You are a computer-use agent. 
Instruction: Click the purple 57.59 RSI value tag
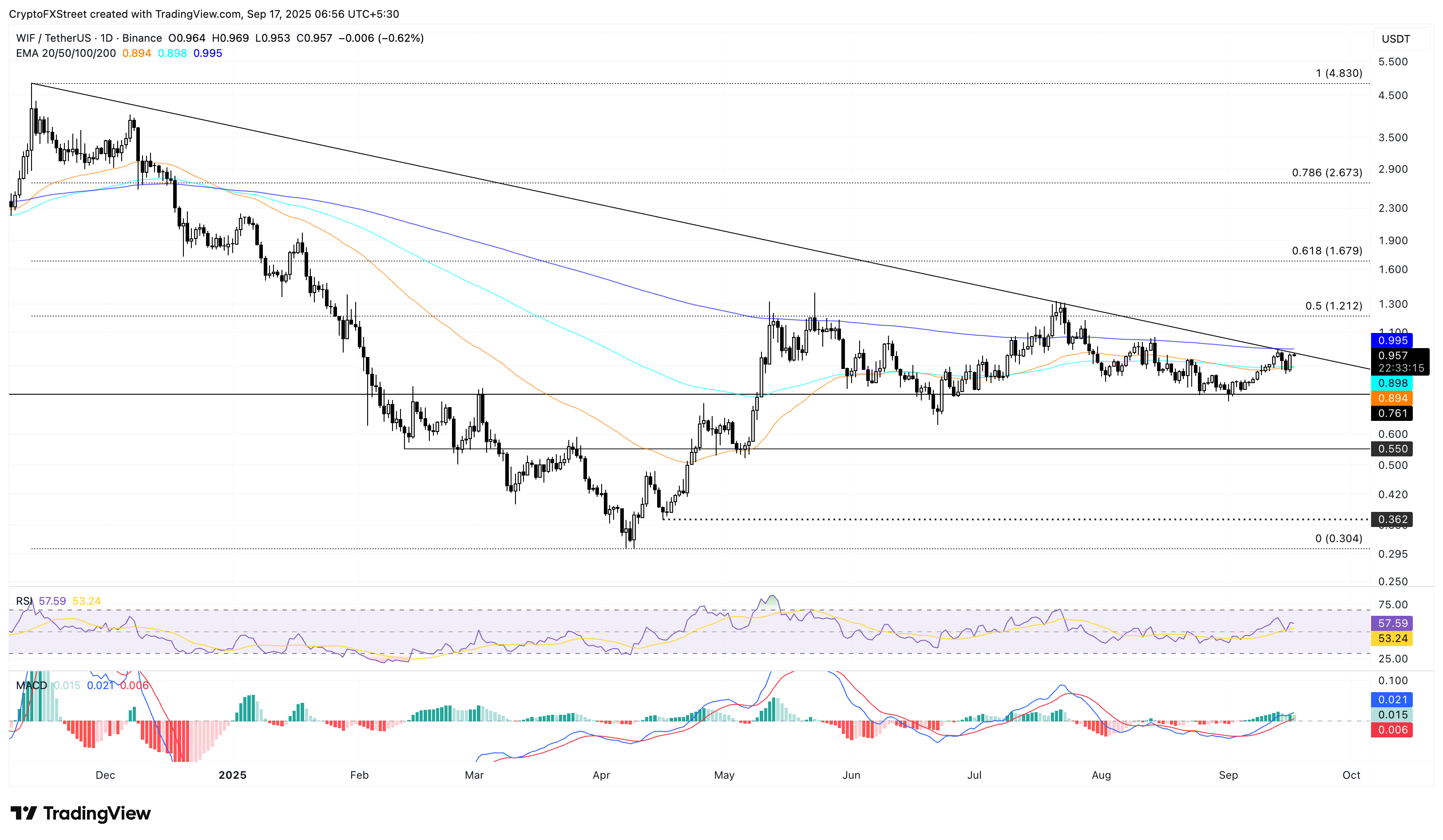(x=1391, y=623)
